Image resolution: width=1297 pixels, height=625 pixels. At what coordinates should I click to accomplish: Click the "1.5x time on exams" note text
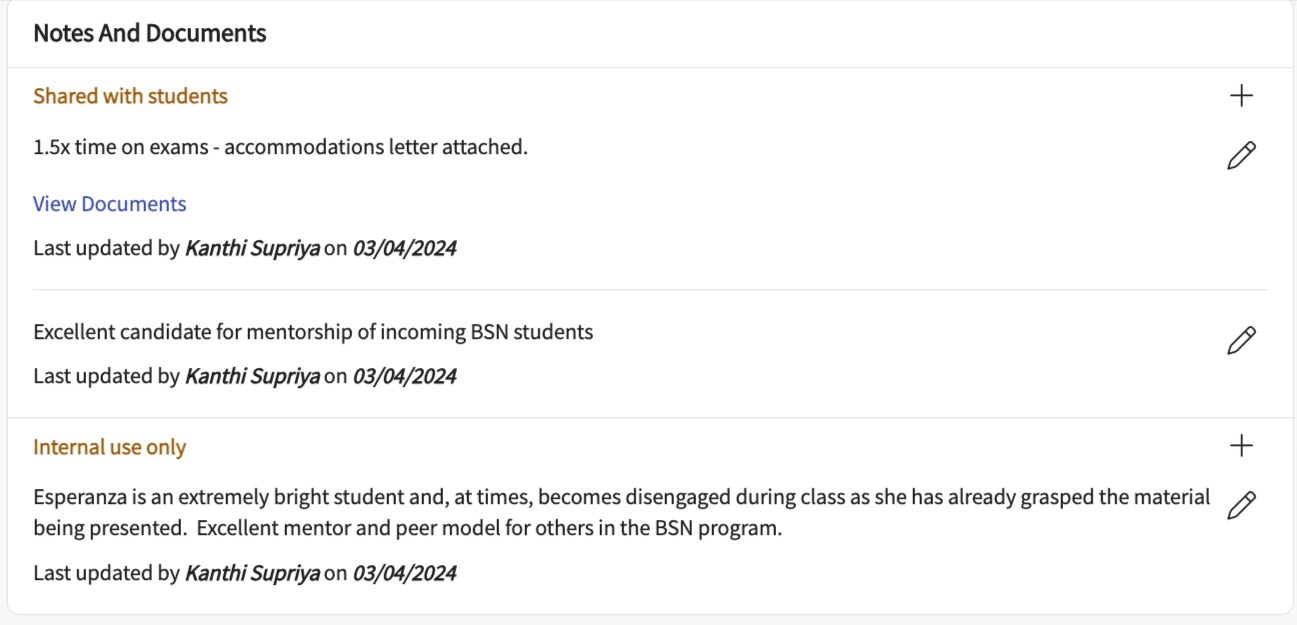[280, 147]
